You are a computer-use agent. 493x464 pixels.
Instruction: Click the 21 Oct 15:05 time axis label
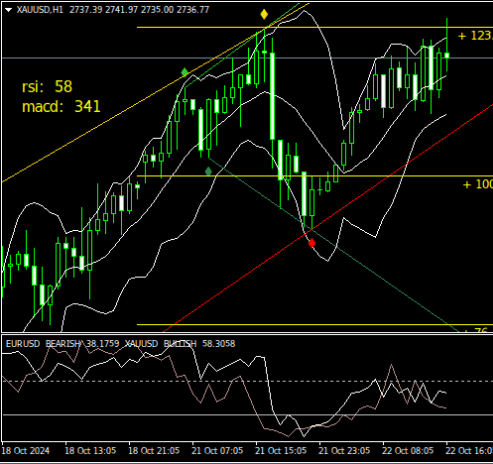(281, 451)
